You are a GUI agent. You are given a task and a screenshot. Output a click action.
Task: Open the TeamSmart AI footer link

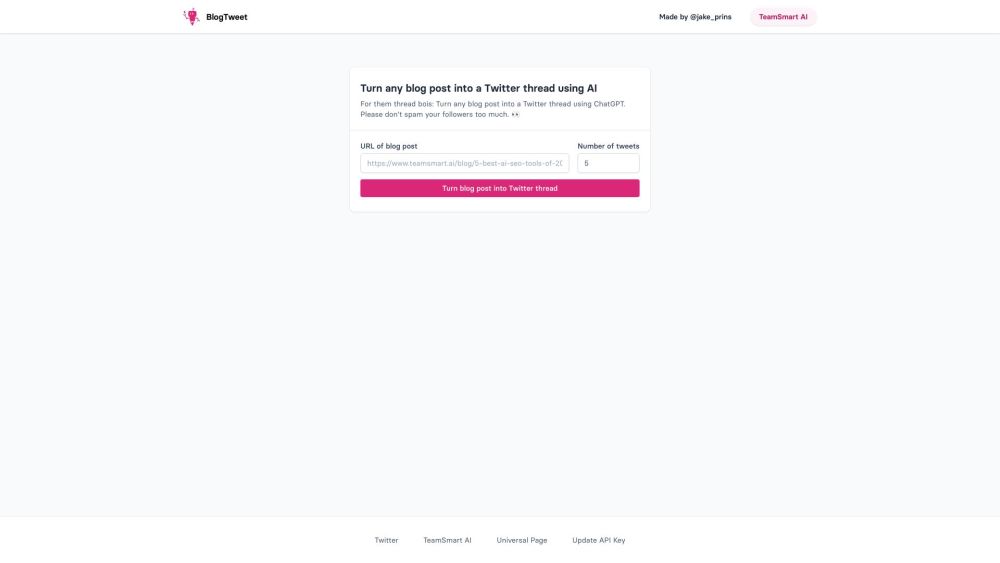[447, 540]
